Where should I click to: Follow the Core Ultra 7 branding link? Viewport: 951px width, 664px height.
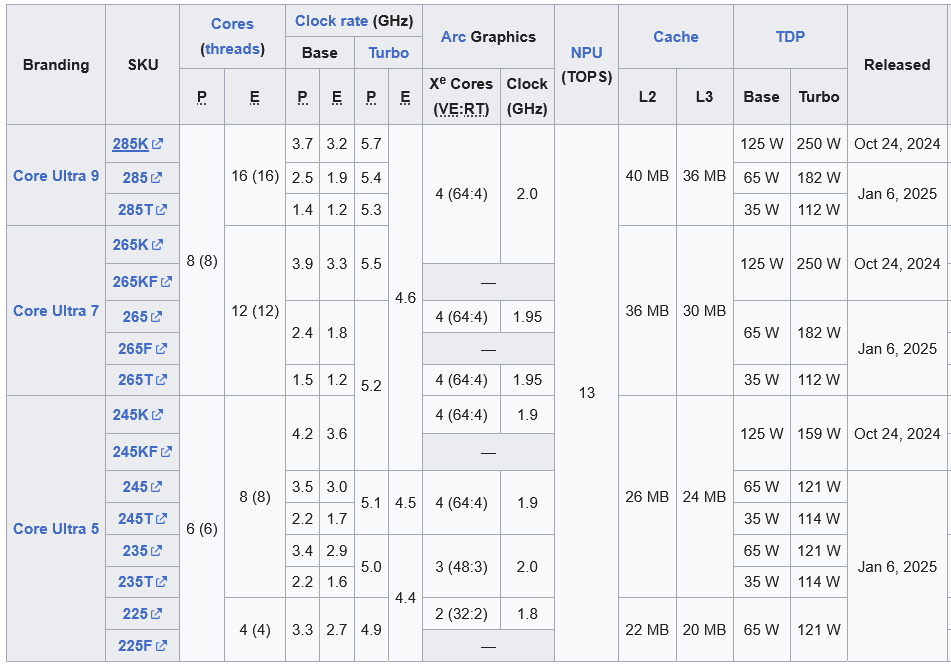[56, 310]
